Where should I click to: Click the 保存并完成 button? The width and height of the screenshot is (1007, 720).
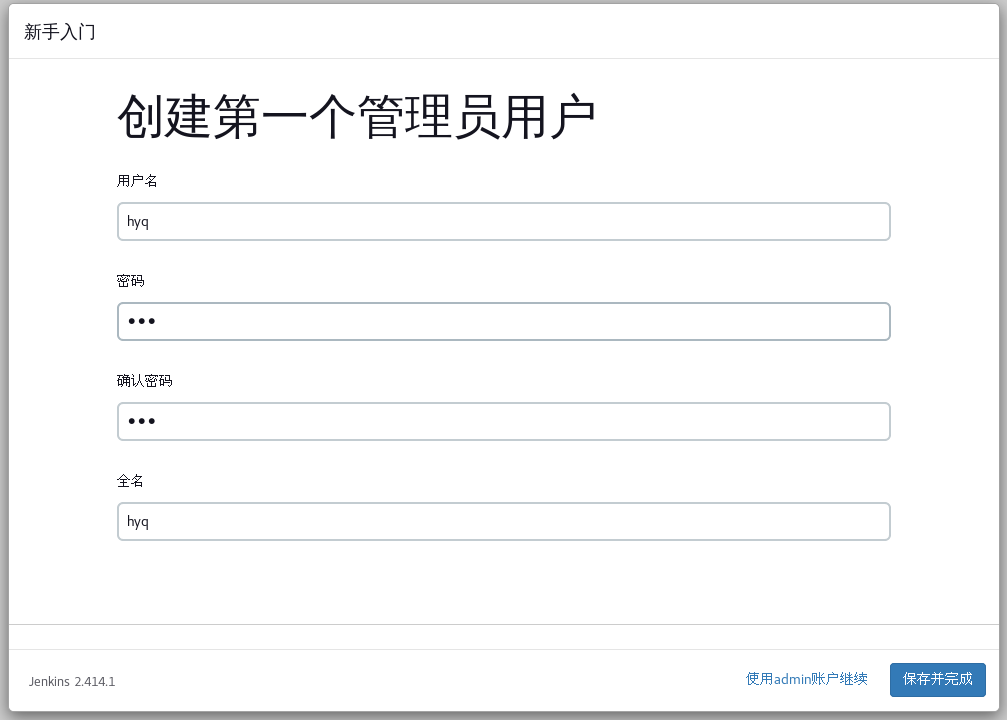click(938, 680)
